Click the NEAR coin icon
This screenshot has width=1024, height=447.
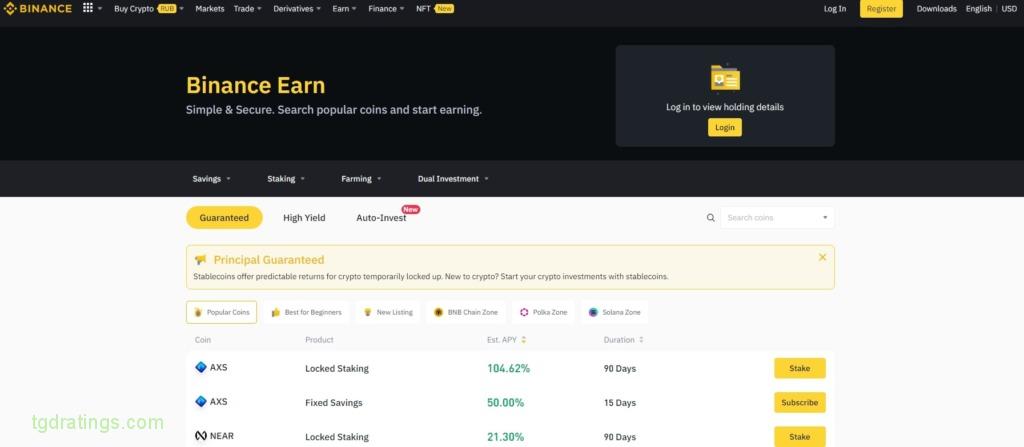(x=201, y=435)
